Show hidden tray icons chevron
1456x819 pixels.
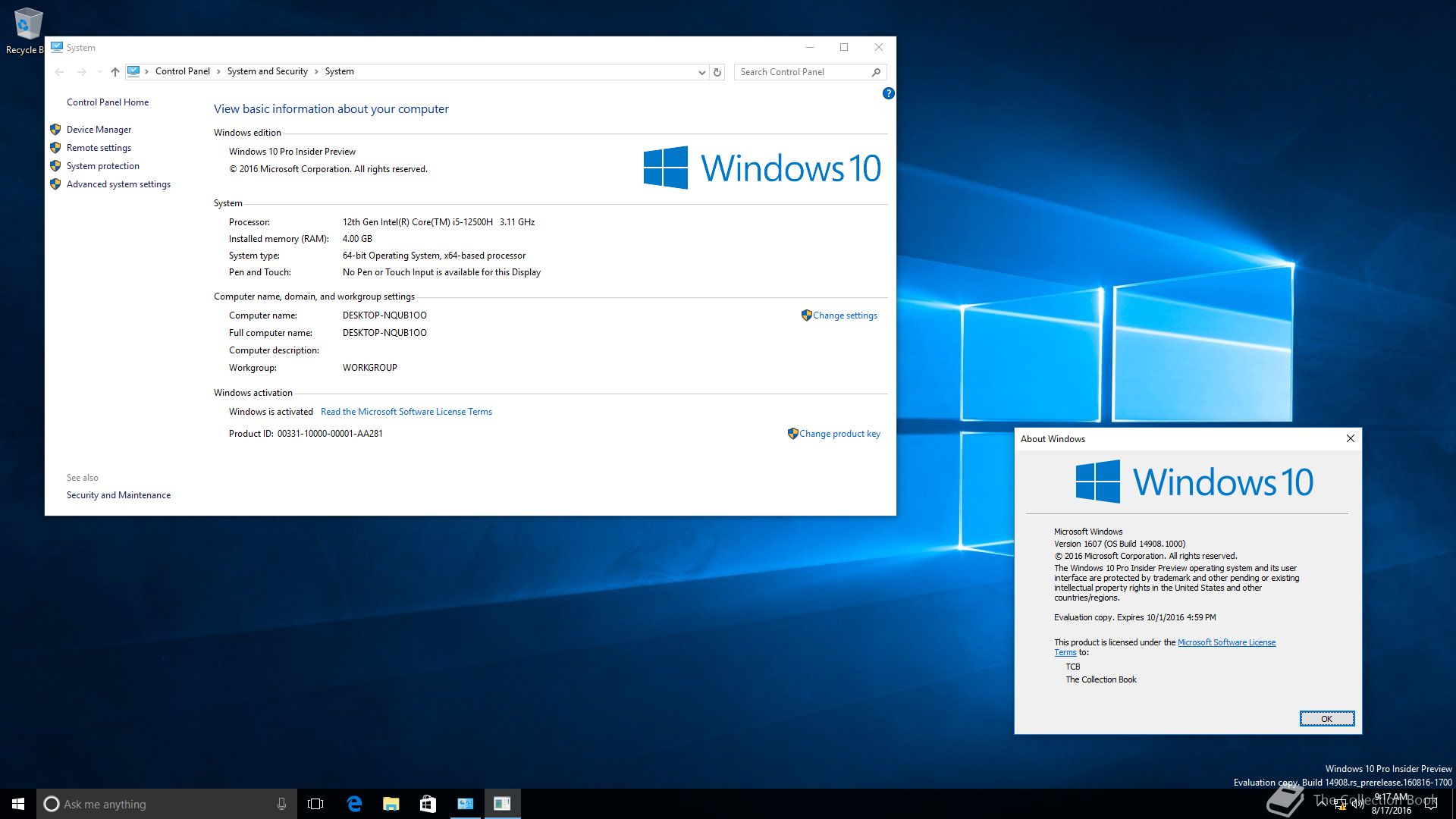(x=1323, y=804)
